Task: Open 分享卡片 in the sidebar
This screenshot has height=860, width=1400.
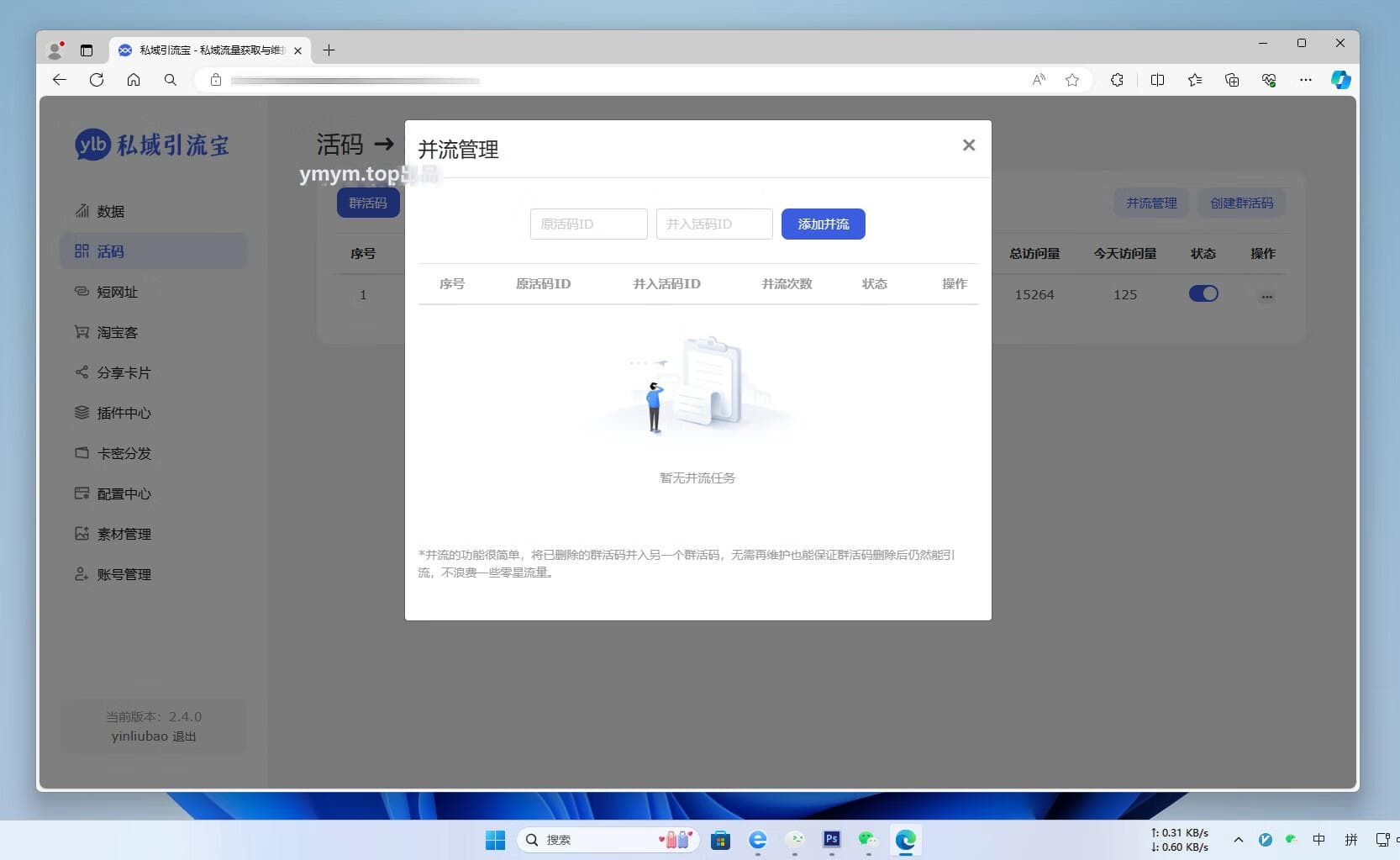Action: tap(154, 372)
